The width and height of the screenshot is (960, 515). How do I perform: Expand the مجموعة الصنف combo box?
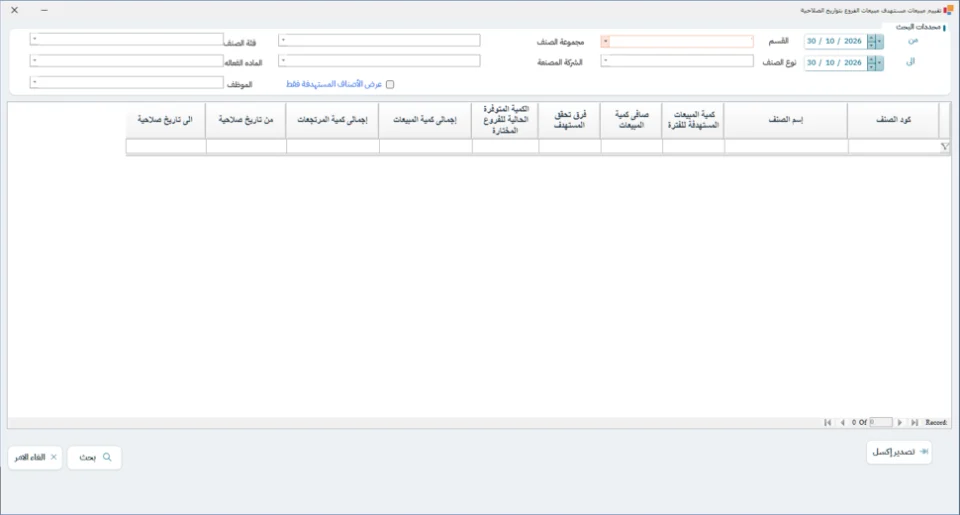tap(283, 40)
